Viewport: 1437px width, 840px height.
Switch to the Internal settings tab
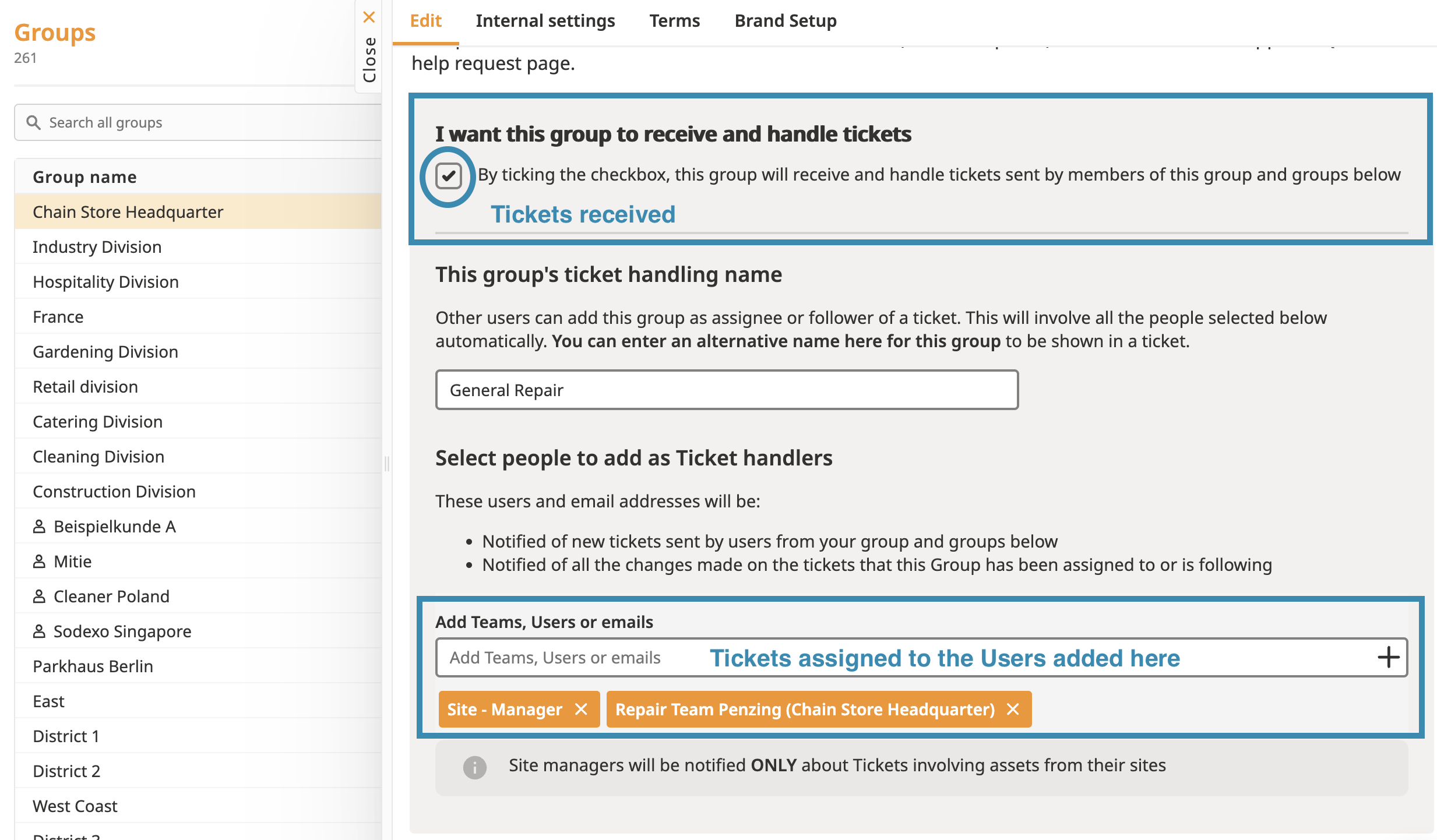[x=545, y=21]
